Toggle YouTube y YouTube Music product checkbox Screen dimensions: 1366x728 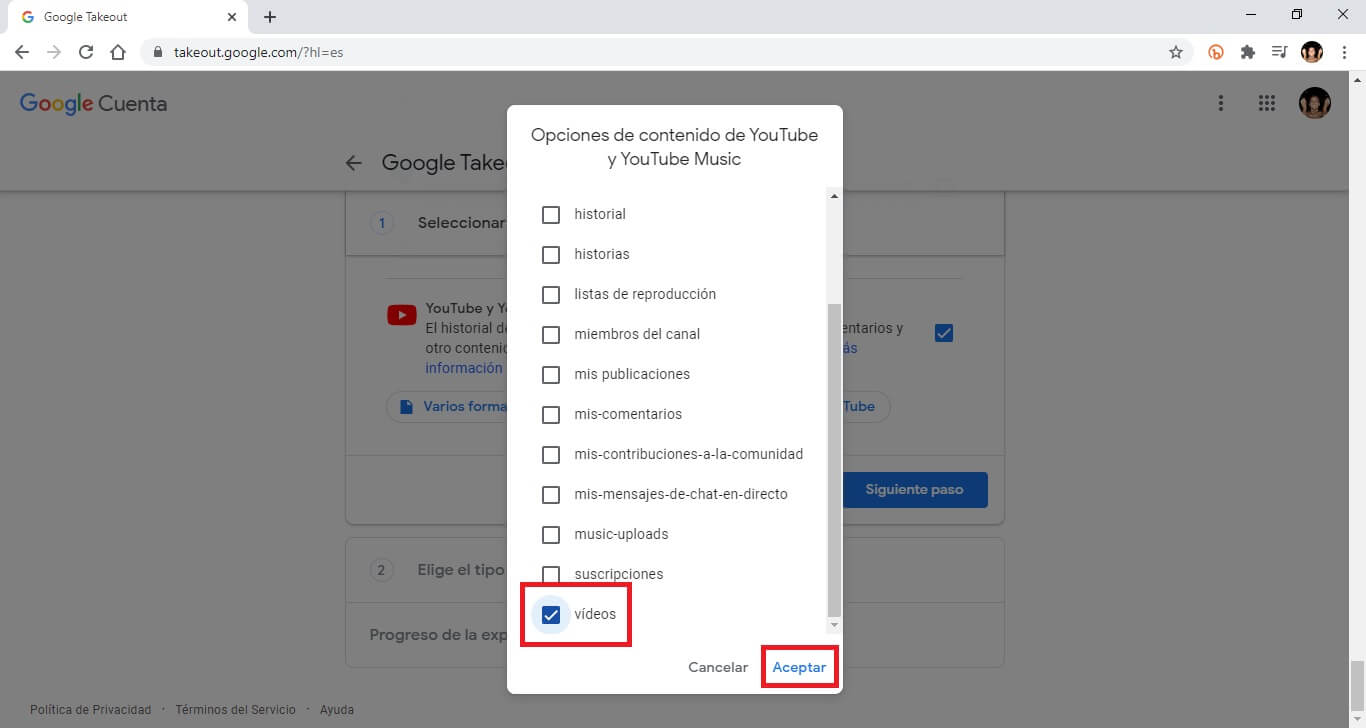[x=944, y=333]
